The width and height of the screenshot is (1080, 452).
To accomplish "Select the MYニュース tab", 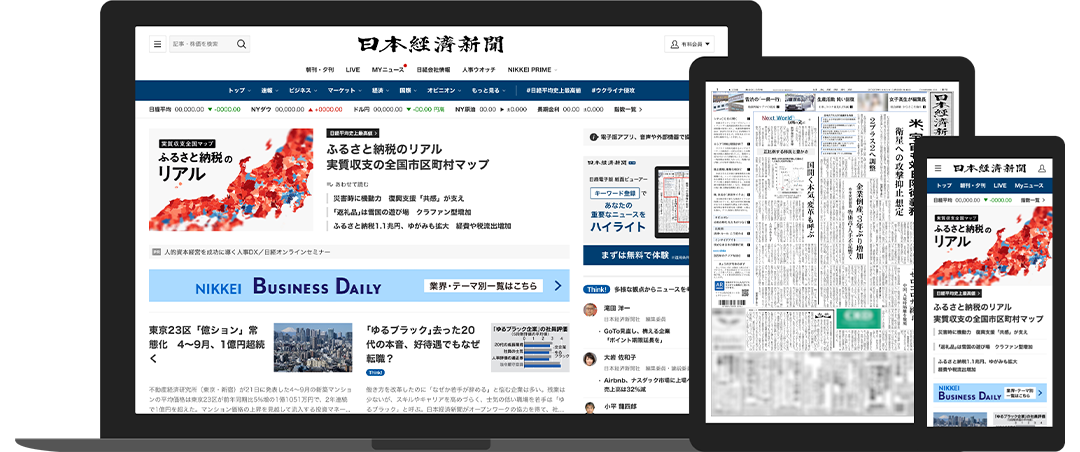I will pos(388,70).
